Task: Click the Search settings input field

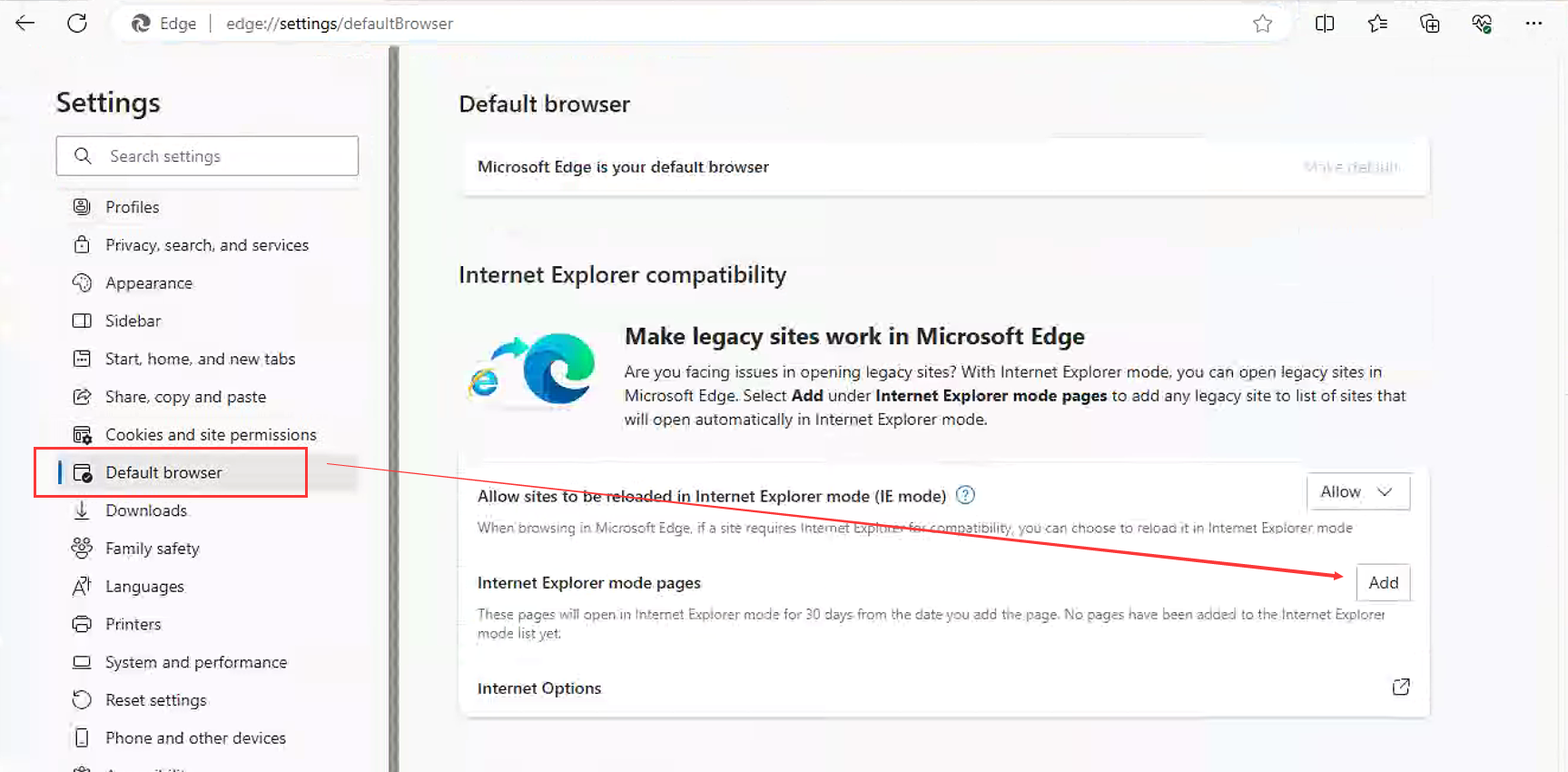Action: pyautogui.click(x=218, y=156)
